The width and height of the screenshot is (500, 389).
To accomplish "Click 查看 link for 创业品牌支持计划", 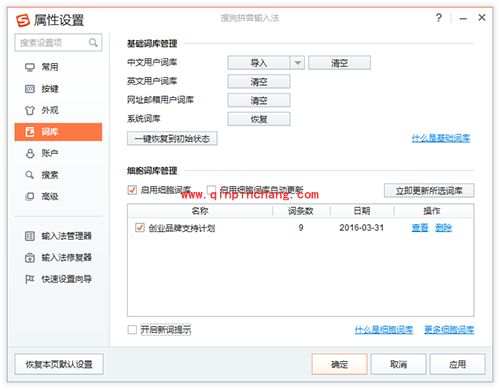I will tap(420, 228).
